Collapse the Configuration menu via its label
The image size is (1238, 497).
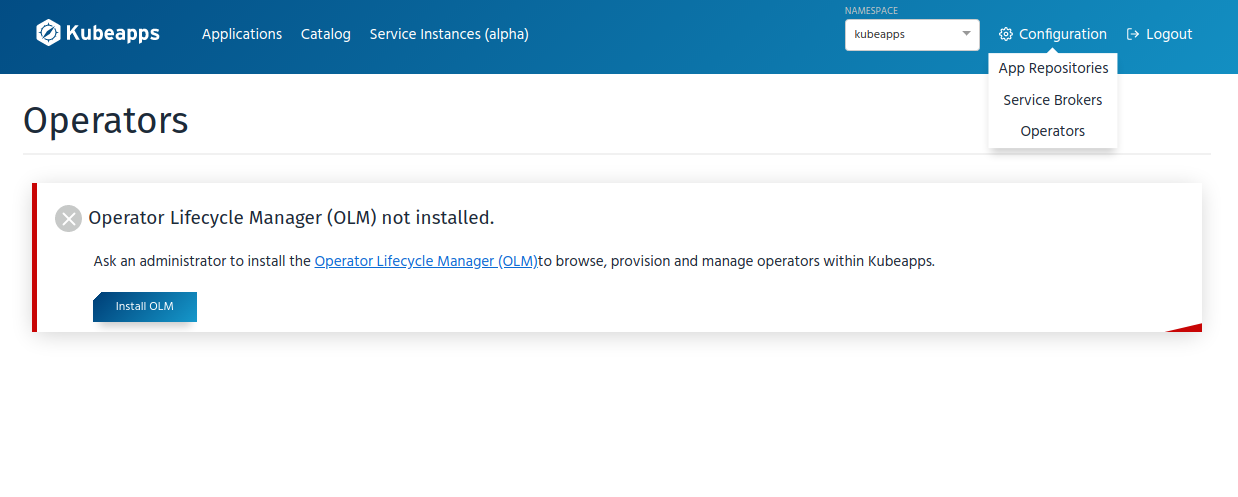point(1063,34)
